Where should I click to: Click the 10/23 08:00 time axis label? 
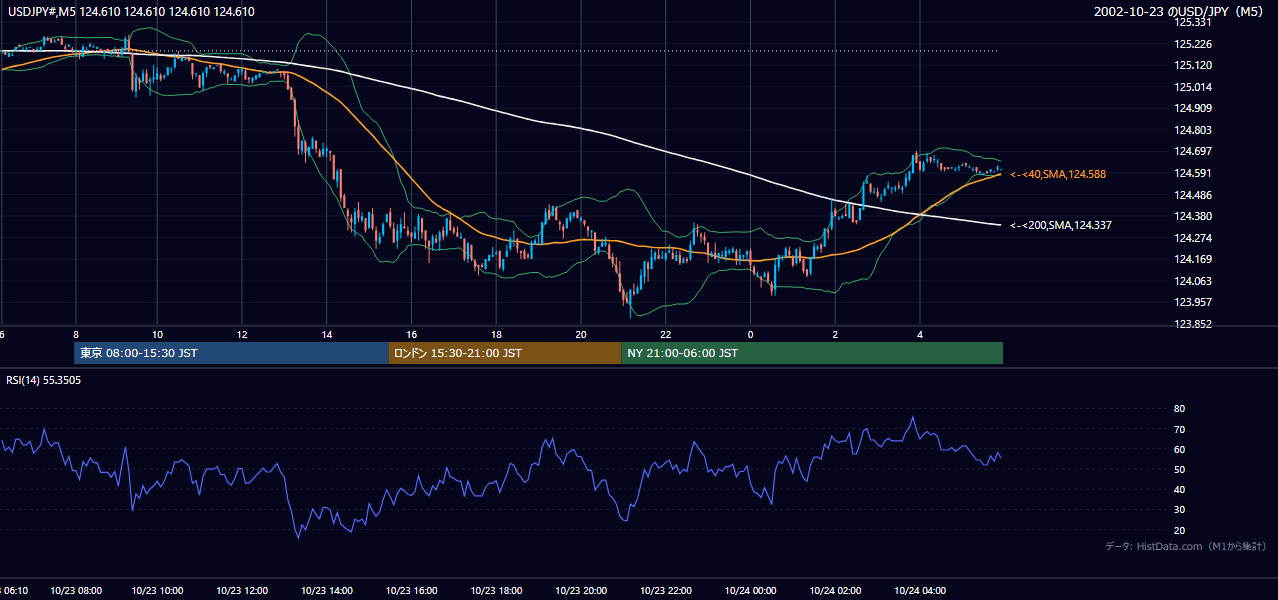click(x=75, y=591)
